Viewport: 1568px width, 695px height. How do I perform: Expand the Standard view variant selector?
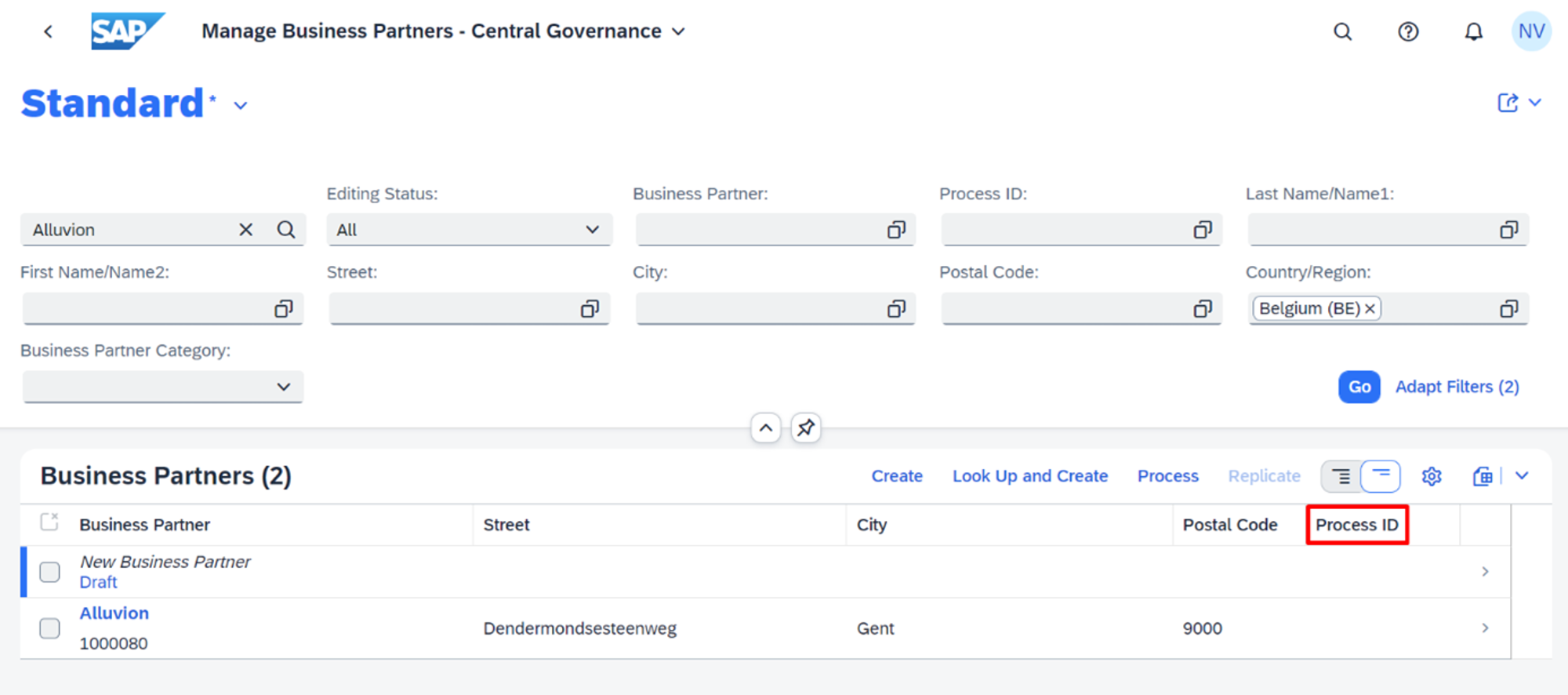click(241, 106)
